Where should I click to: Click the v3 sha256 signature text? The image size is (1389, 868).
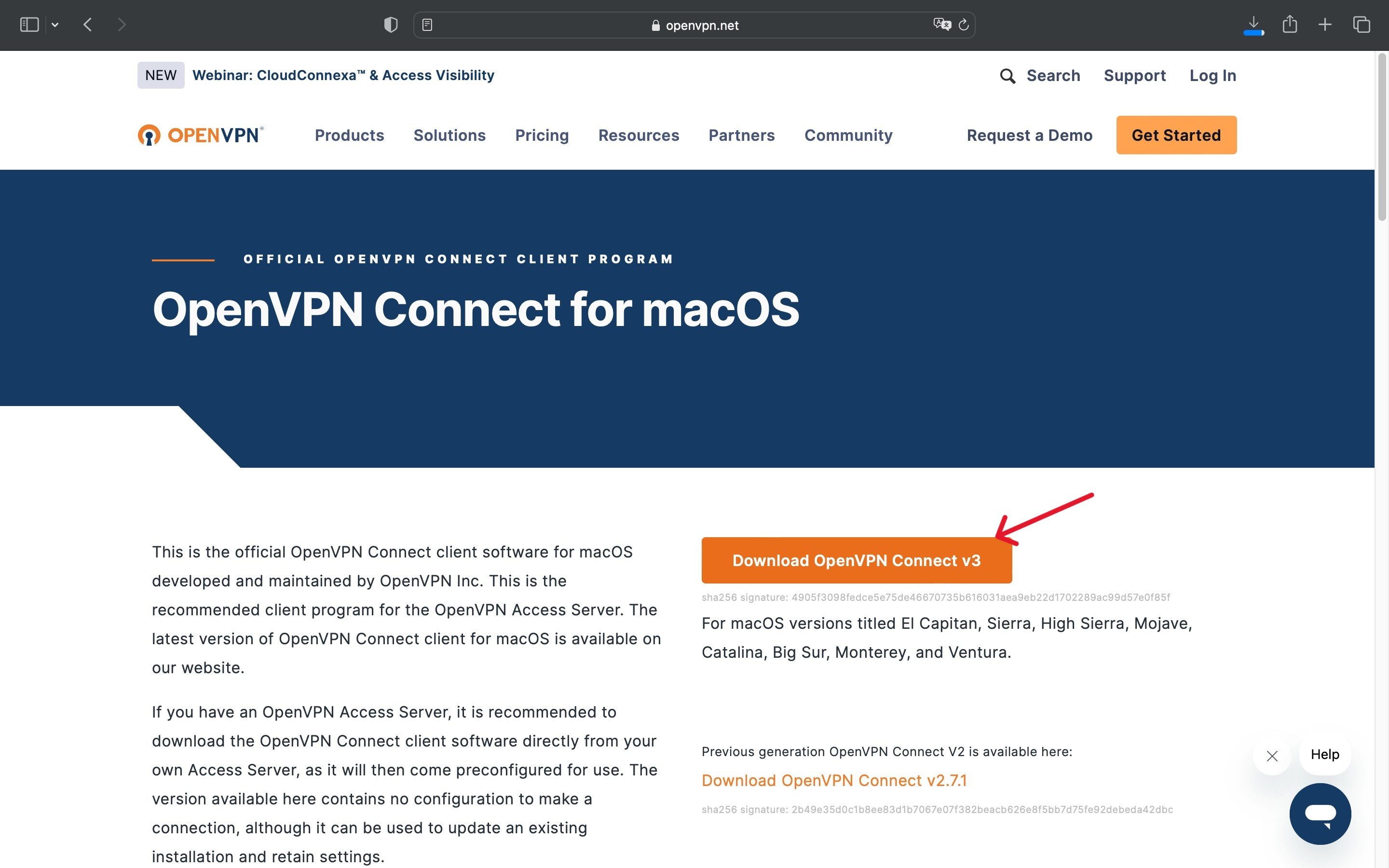click(x=936, y=597)
